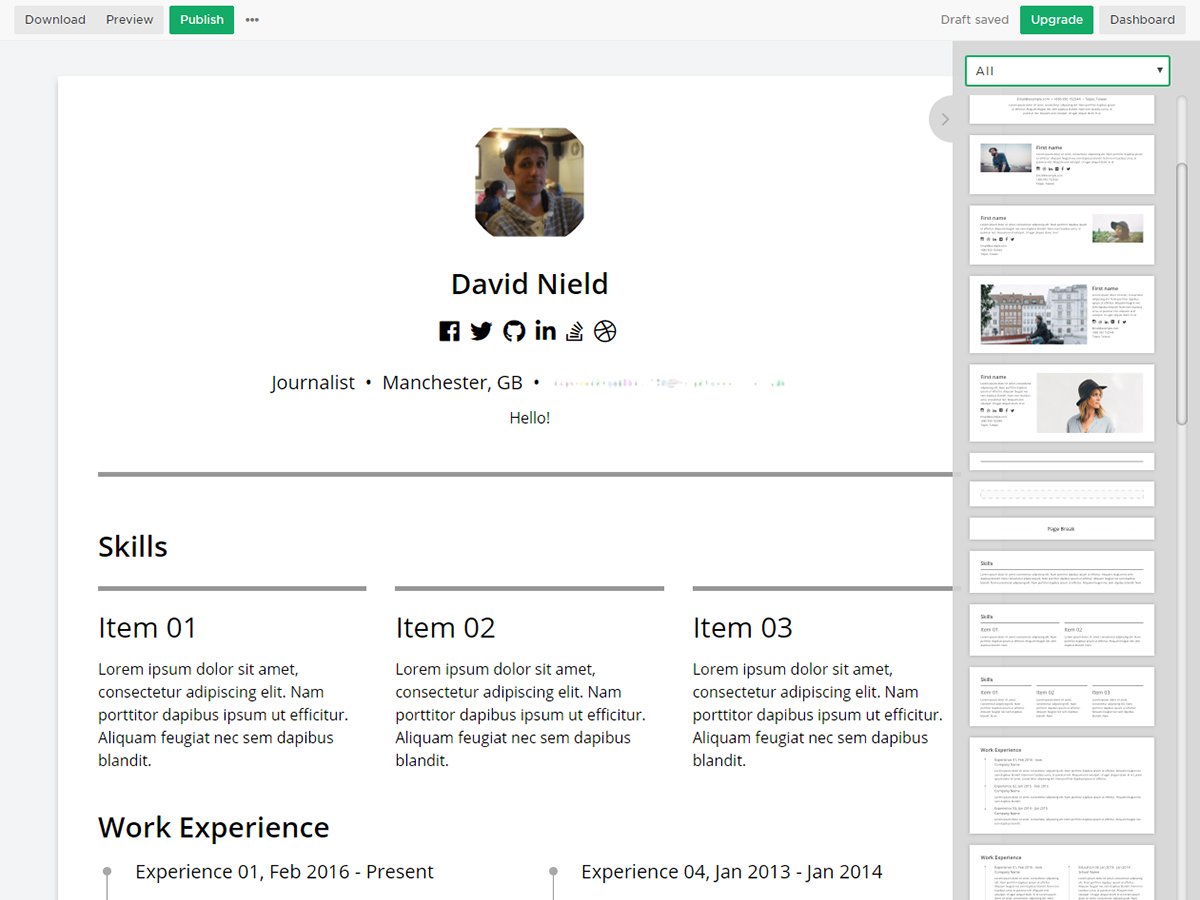Click the David Nield name heading

pyautogui.click(x=529, y=284)
